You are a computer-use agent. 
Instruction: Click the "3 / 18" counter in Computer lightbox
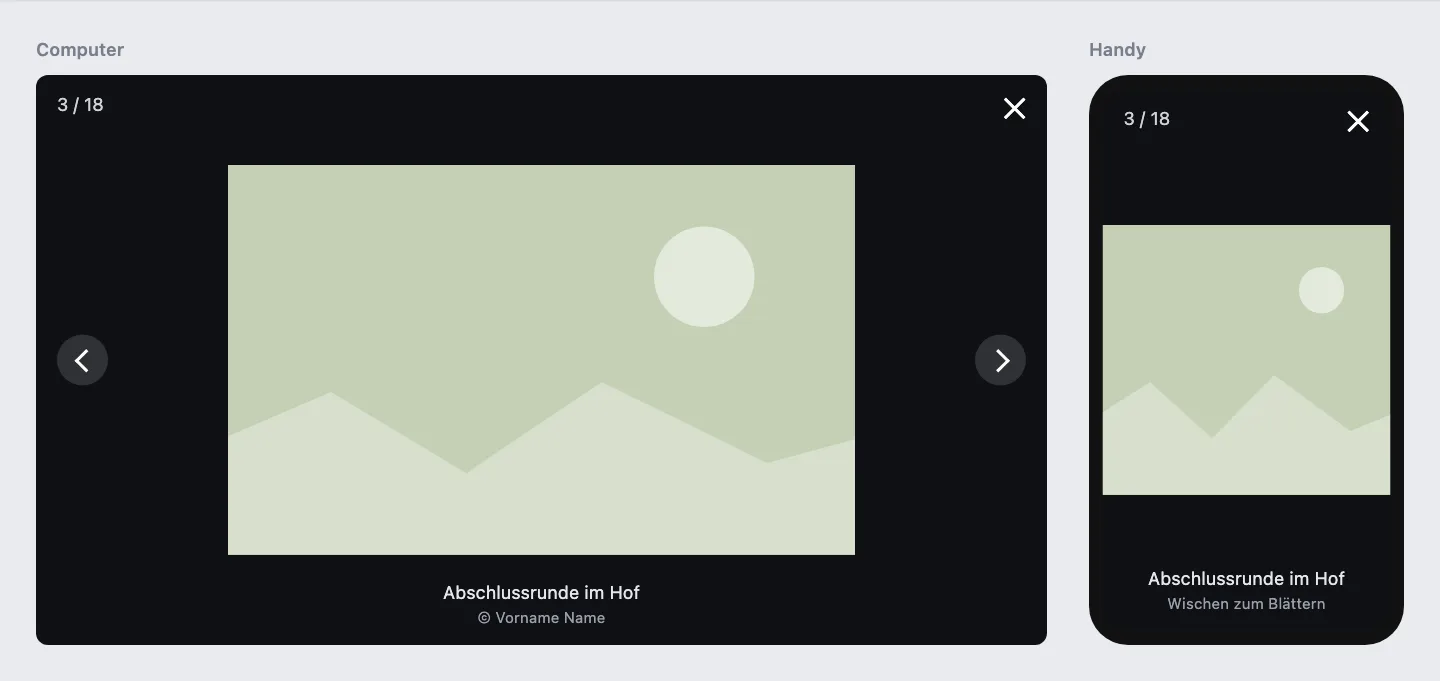click(x=81, y=105)
